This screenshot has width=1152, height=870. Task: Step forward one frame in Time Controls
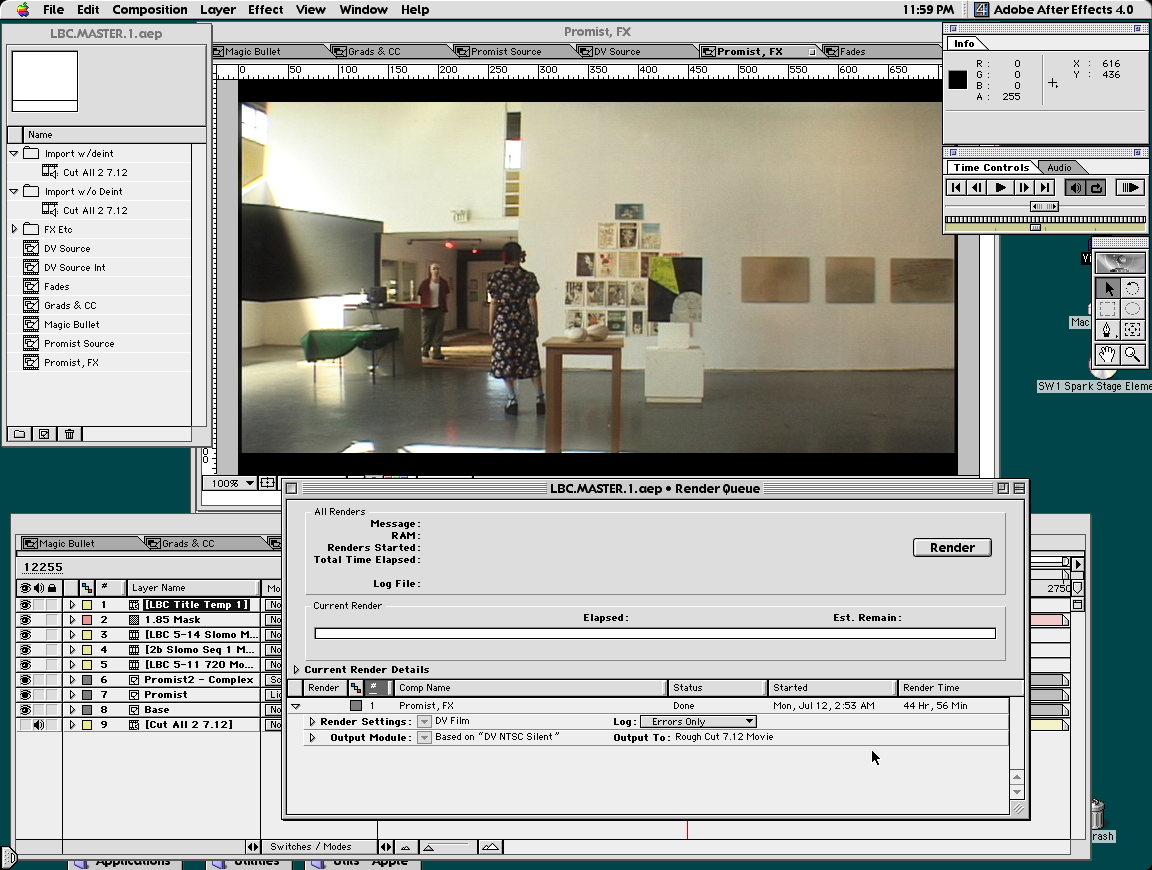pyautogui.click(x=1023, y=187)
